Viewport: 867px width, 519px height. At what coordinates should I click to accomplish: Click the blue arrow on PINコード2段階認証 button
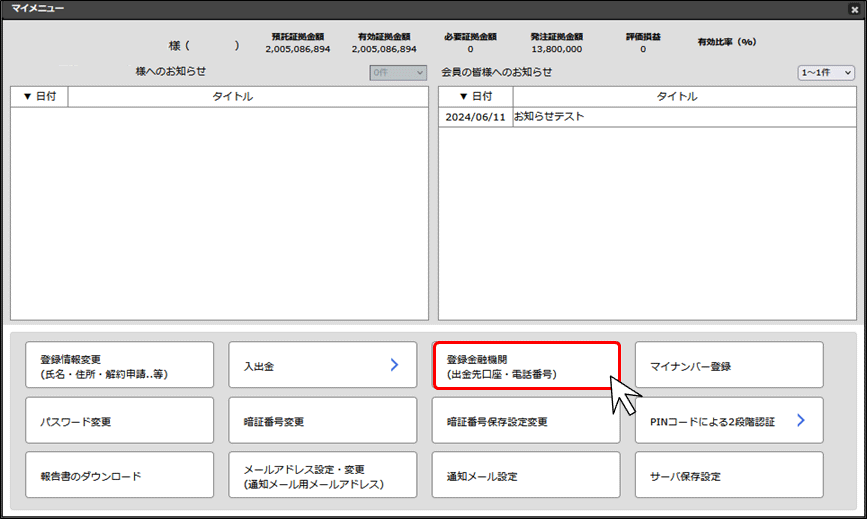pyautogui.click(x=801, y=421)
